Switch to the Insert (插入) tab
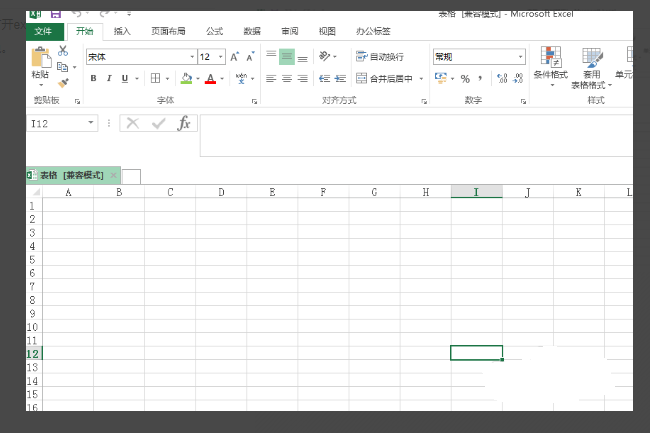The image size is (650, 433). pos(122,31)
